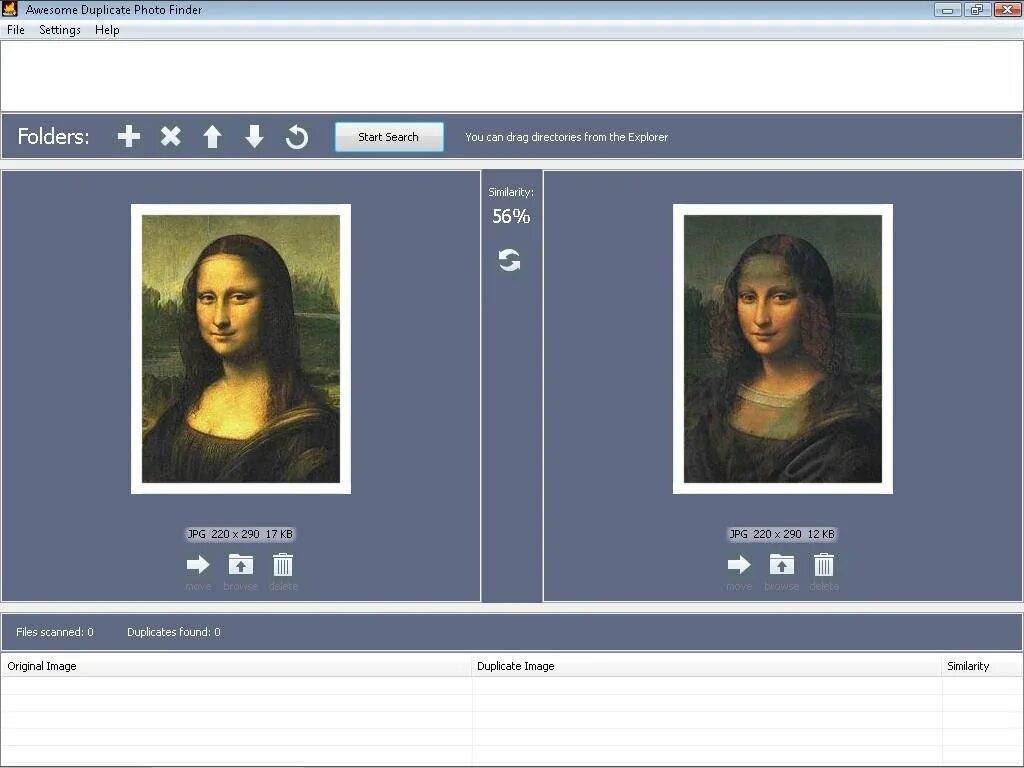Image resolution: width=1024 pixels, height=768 pixels.
Task: Click the right 'JPG 220 x 290 12 KB' label
Action: coord(782,534)
